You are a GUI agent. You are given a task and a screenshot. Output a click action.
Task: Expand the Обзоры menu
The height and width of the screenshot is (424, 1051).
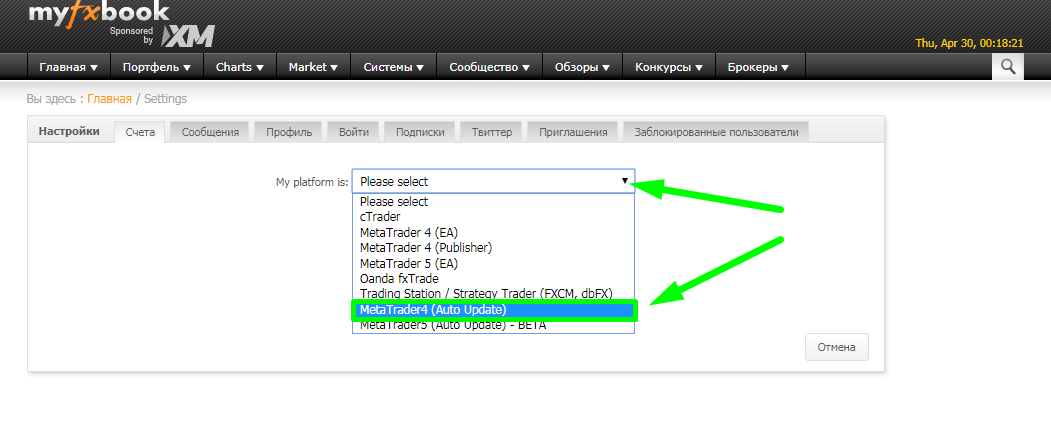tap(582, 67)
